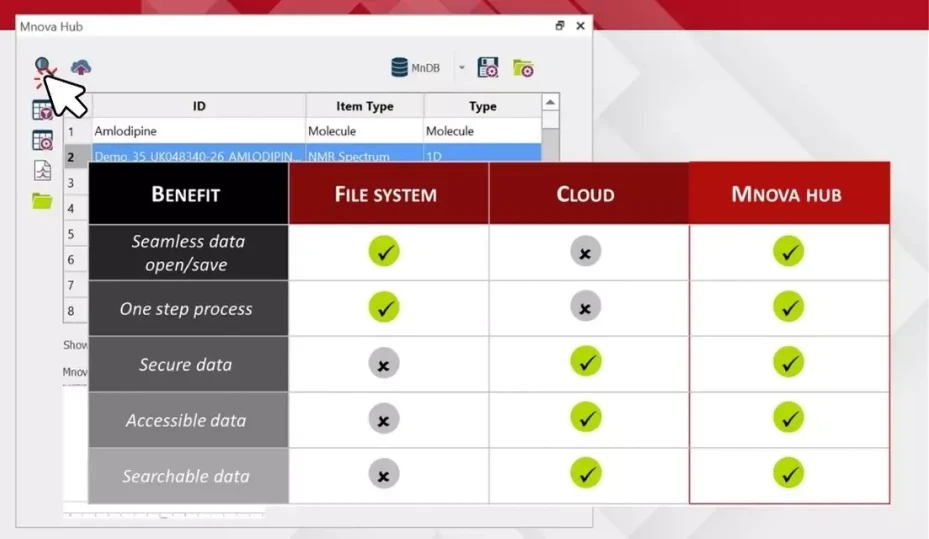Expand the dropdown arrow beside MnDB
This screenshot has width=929, height=539.
[x=462, y=68]
